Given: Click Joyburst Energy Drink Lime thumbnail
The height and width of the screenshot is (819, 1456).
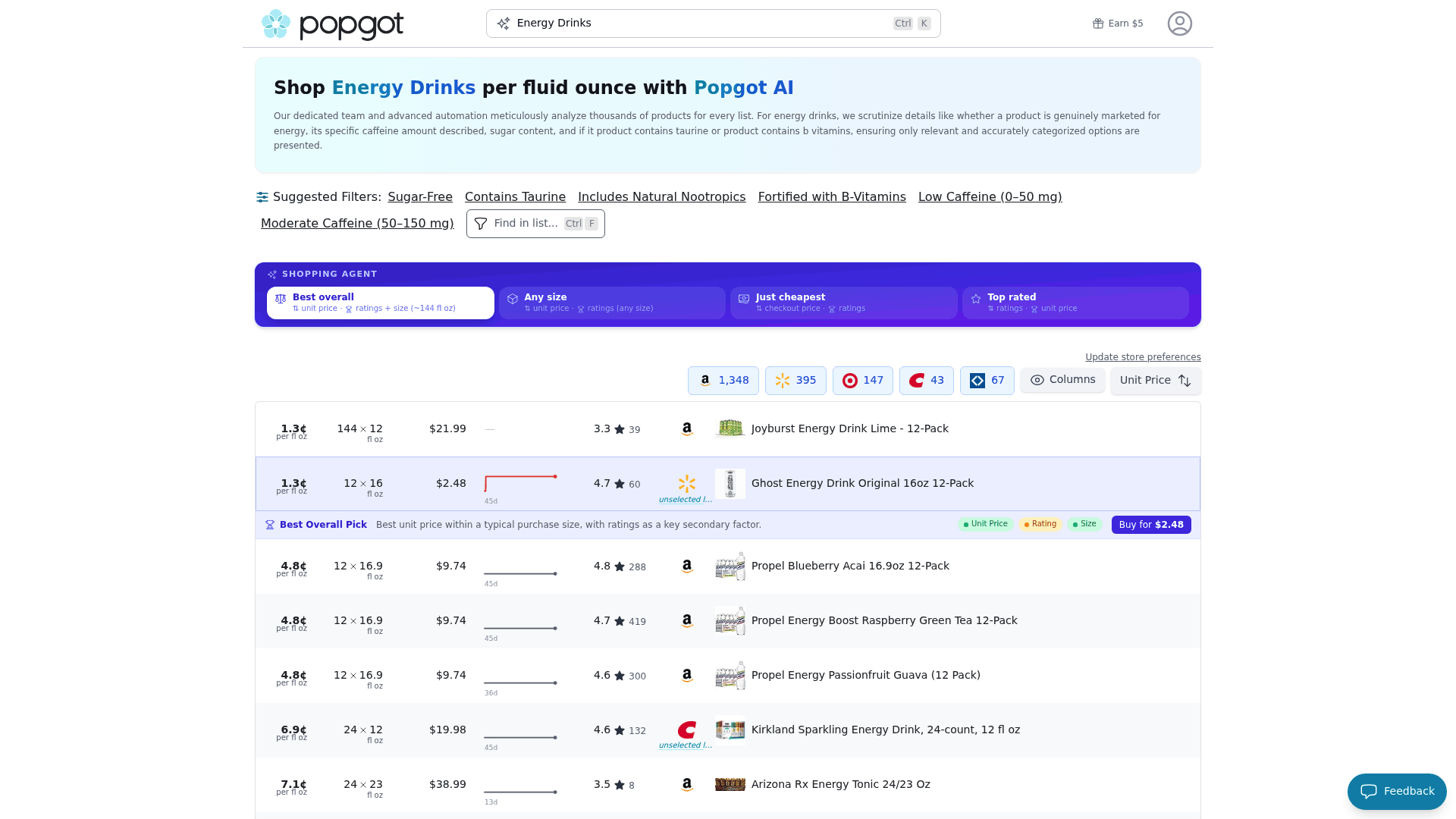Looking at the screenshot, I should 730,429.
